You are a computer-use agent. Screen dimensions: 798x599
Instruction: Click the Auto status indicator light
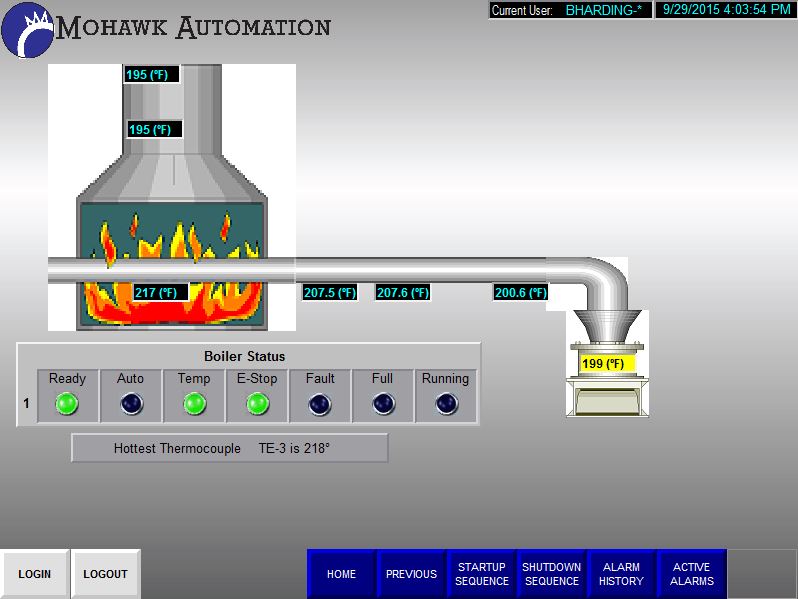(x=132, y=404)
